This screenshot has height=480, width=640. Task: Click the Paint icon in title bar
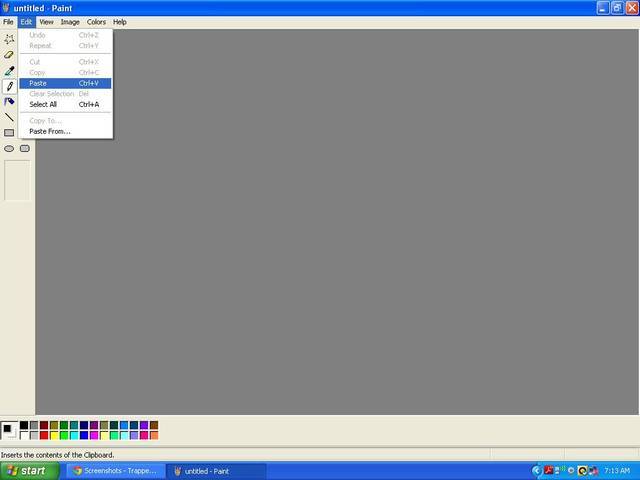click(6, 8)
